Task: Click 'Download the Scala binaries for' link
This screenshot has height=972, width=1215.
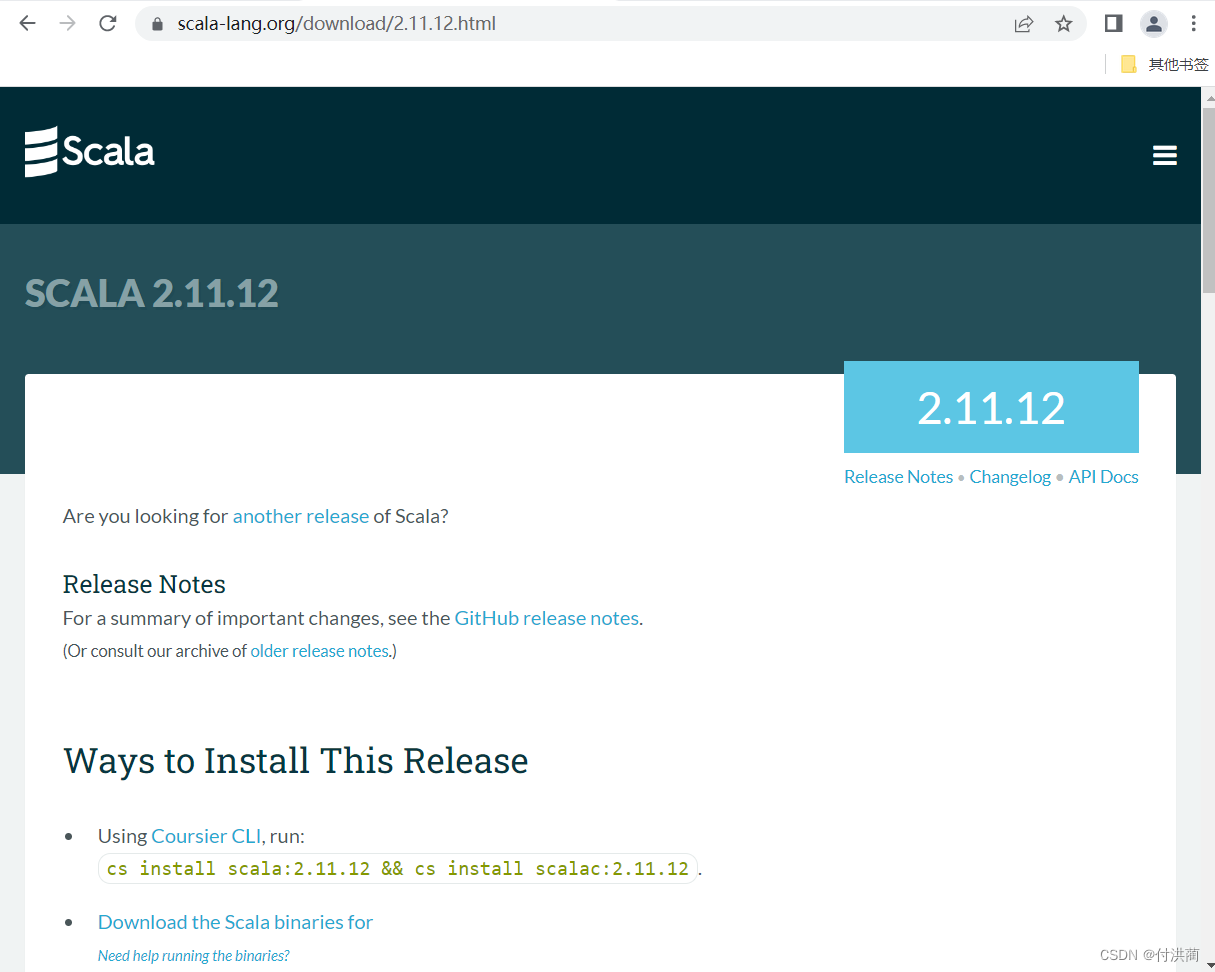Action: pos(235,922)
